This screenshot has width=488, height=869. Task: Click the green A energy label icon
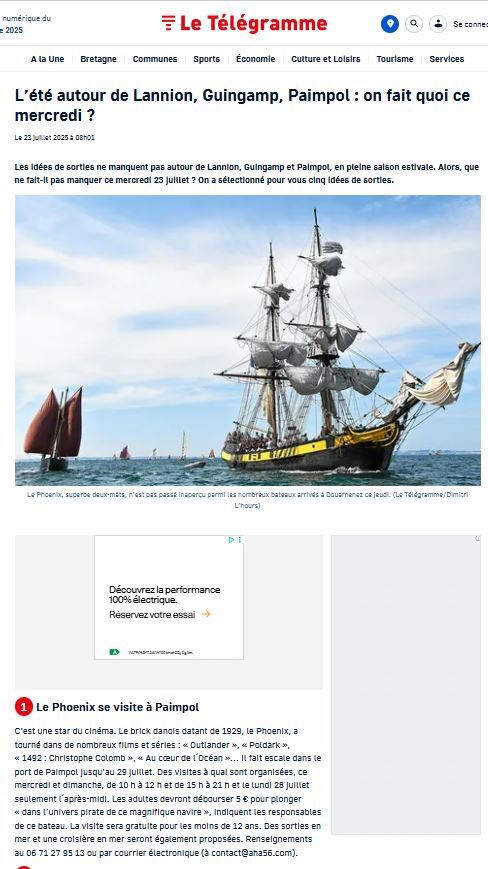pyautogui.click(x=115, y=652)
